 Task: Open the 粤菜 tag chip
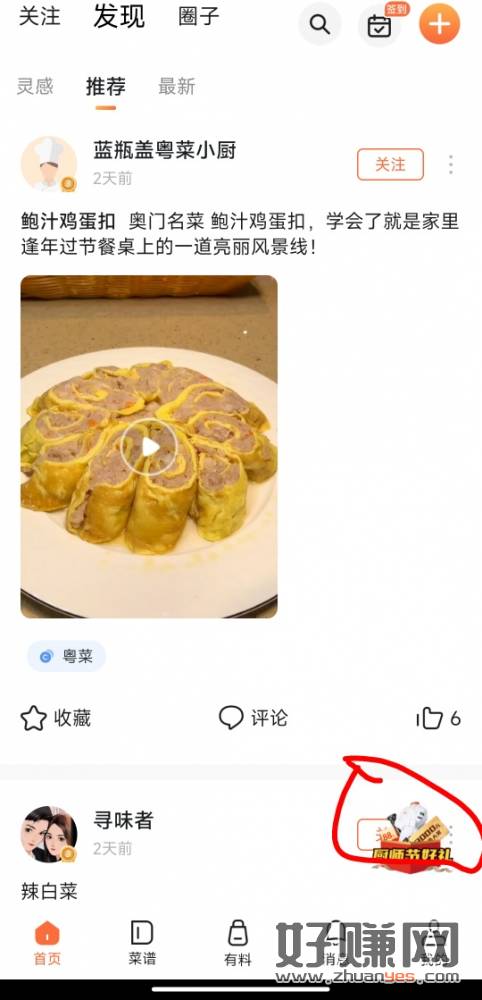66,656
